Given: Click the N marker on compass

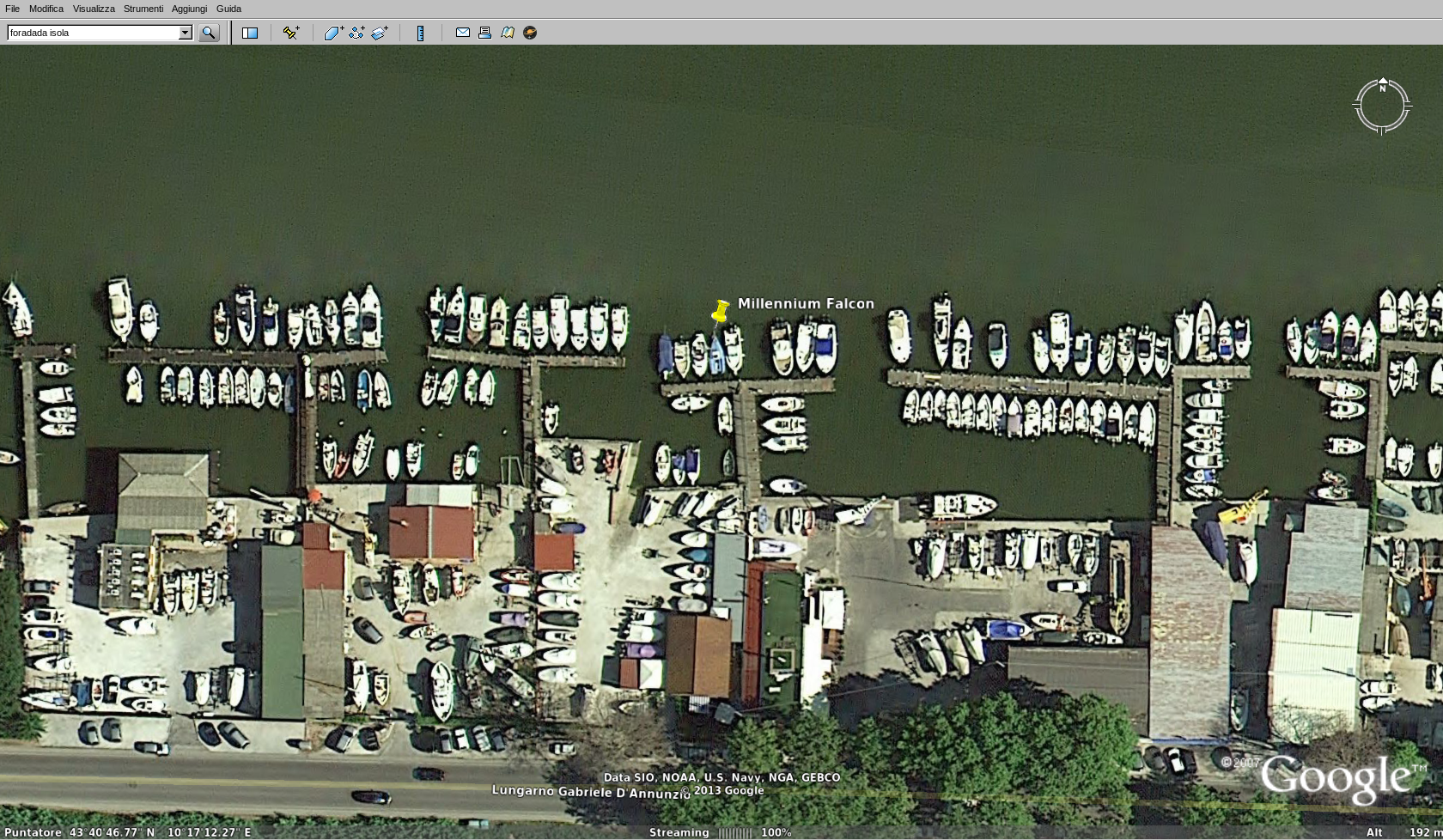Looking at the screenshot, I should pos(1383,88).
